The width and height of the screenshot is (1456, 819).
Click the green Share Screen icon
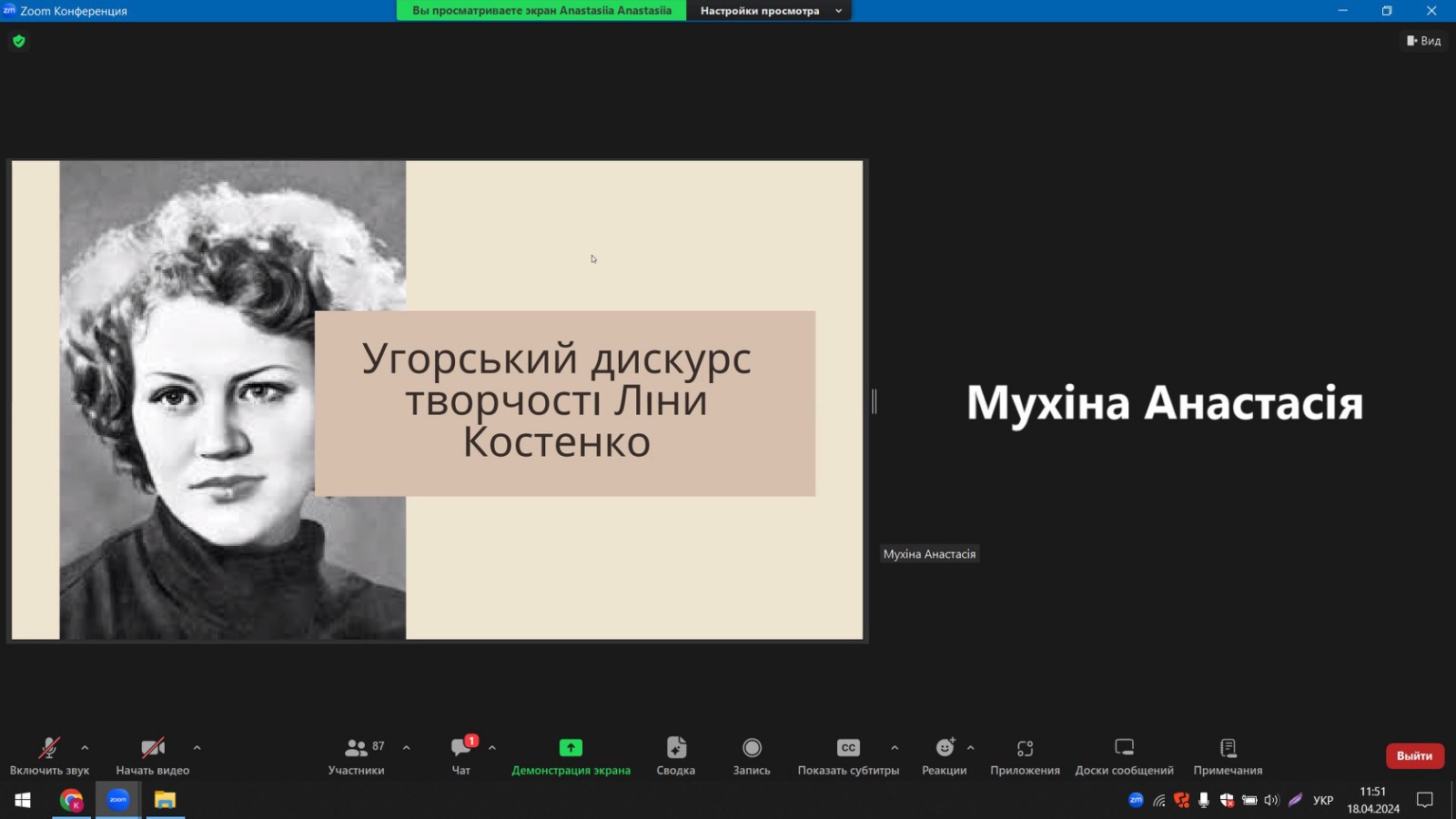[571, 748]
